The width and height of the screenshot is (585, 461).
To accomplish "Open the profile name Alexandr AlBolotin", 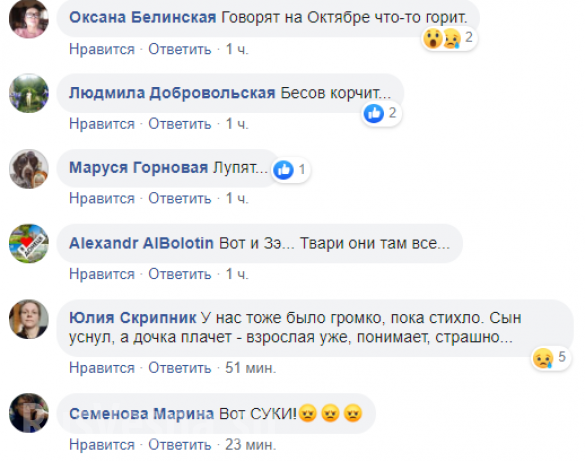I will (141, 243).
